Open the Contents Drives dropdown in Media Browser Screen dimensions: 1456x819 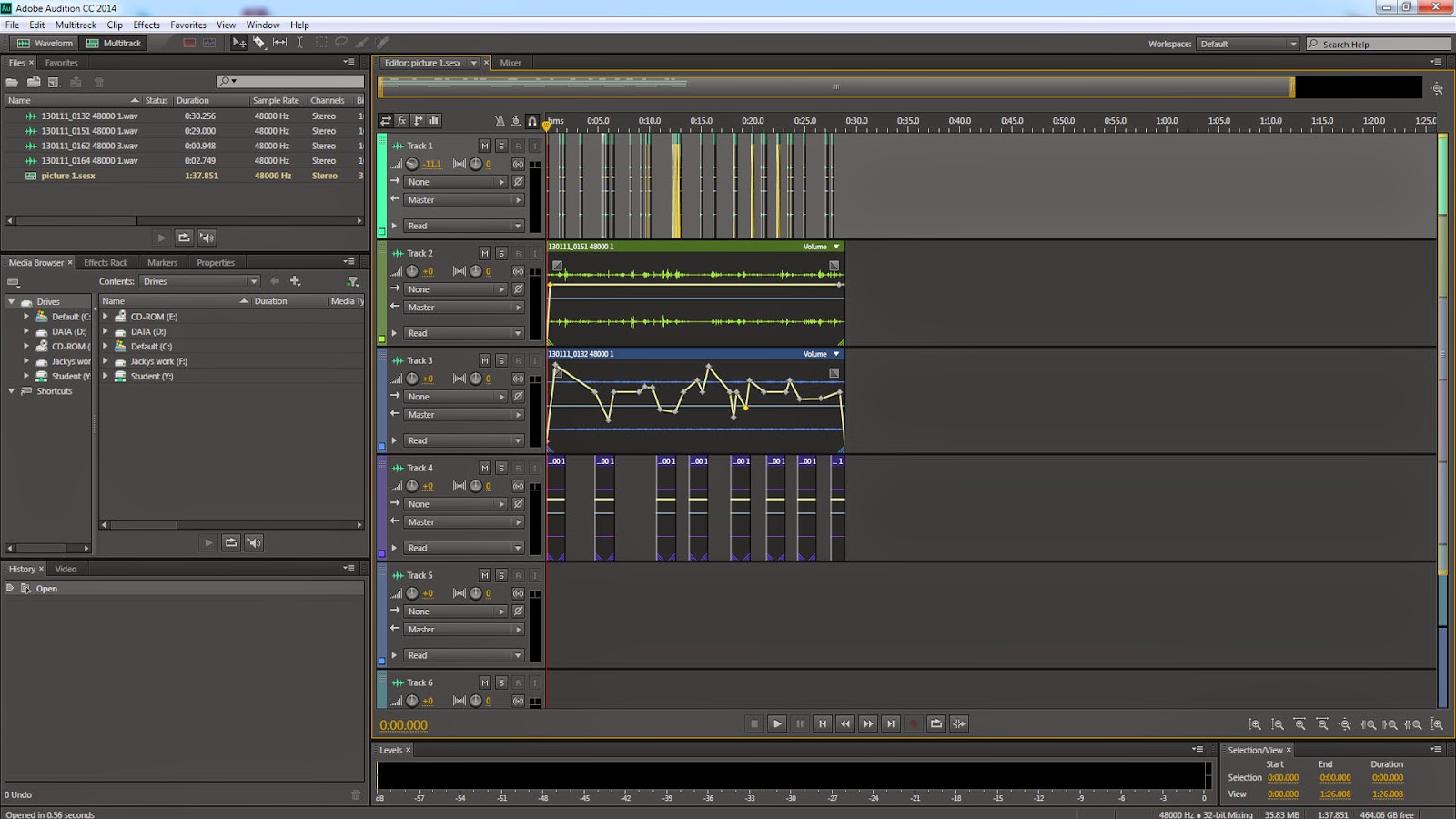pyautogui.click(x=199, y=281)
